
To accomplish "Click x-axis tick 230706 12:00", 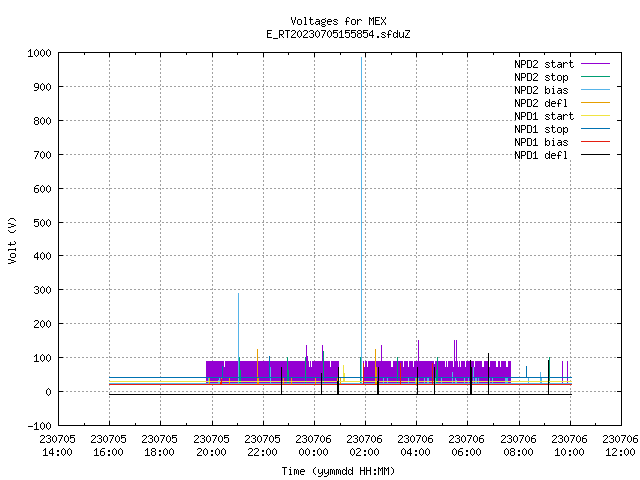I will (620, 446).
